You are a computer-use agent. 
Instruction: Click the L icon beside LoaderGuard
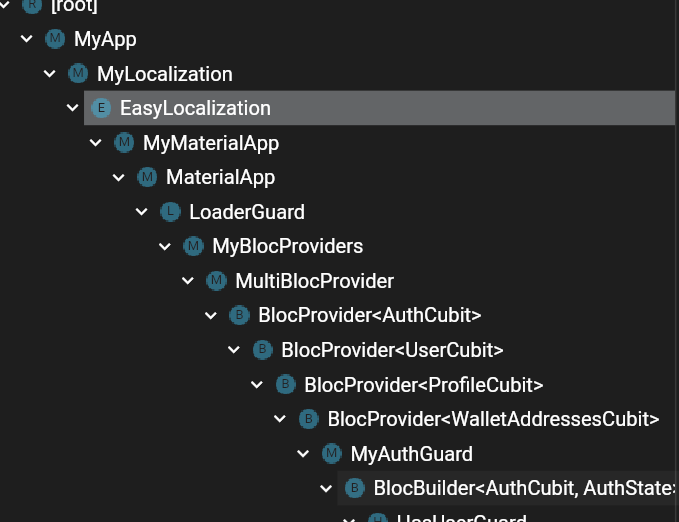coord(170,212)
